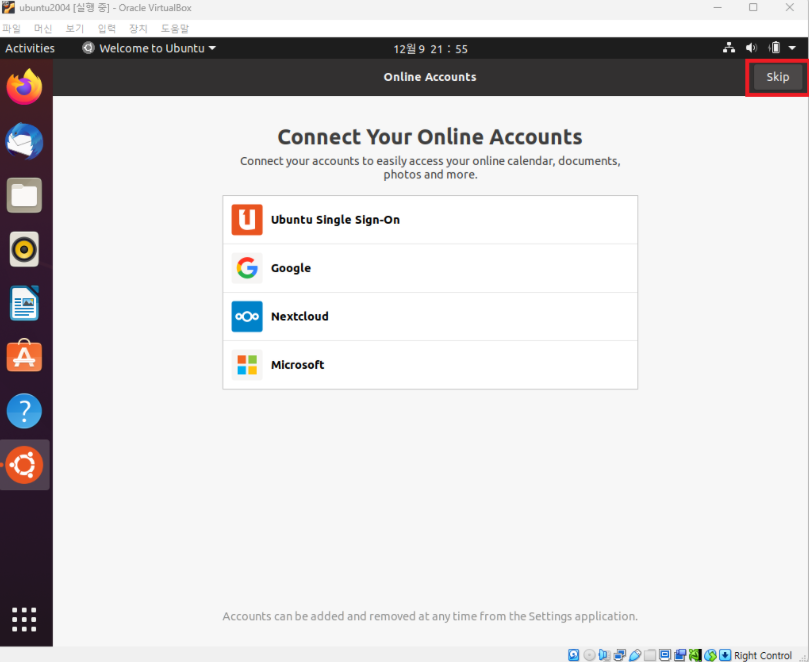Open the 파일 menu in VirtualBox
This screenshot has width=809, height=662.
tap(11, 28)
